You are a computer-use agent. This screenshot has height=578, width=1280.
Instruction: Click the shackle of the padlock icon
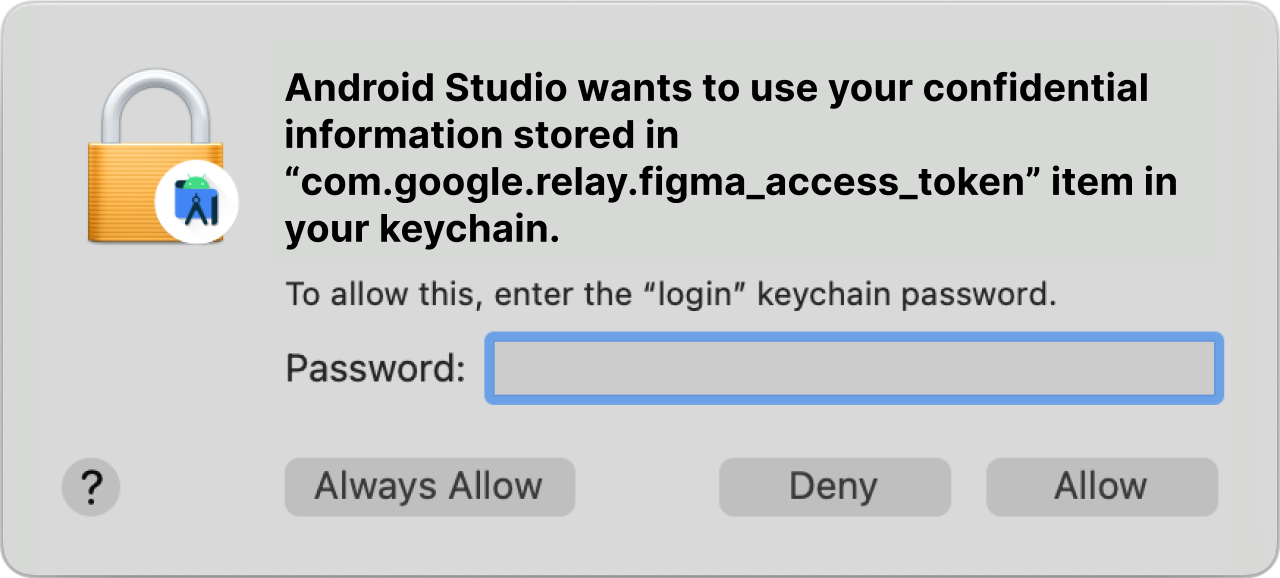click(x=159, y=106)
